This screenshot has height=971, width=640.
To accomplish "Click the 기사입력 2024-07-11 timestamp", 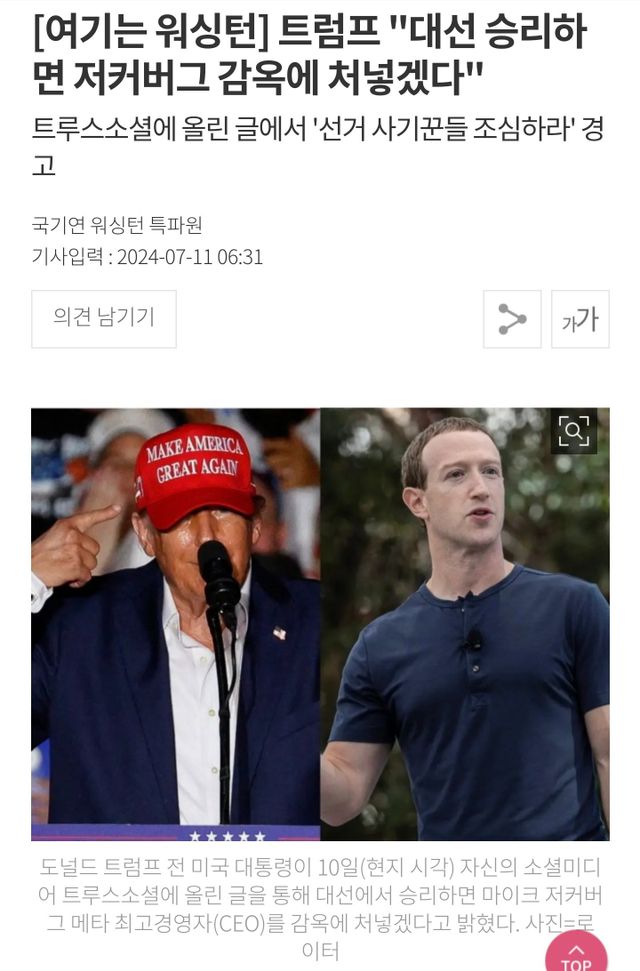I will tap(147, 256).
